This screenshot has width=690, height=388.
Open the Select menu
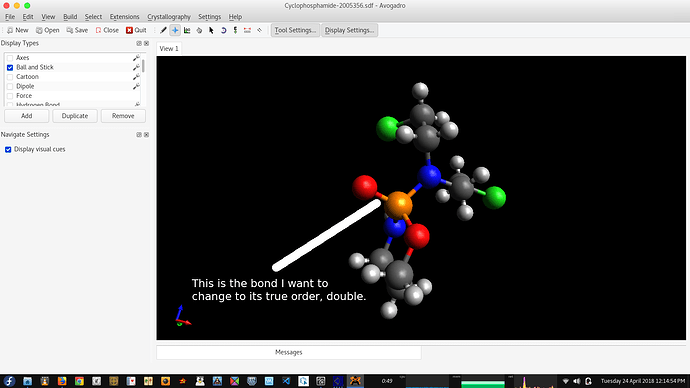93,17
